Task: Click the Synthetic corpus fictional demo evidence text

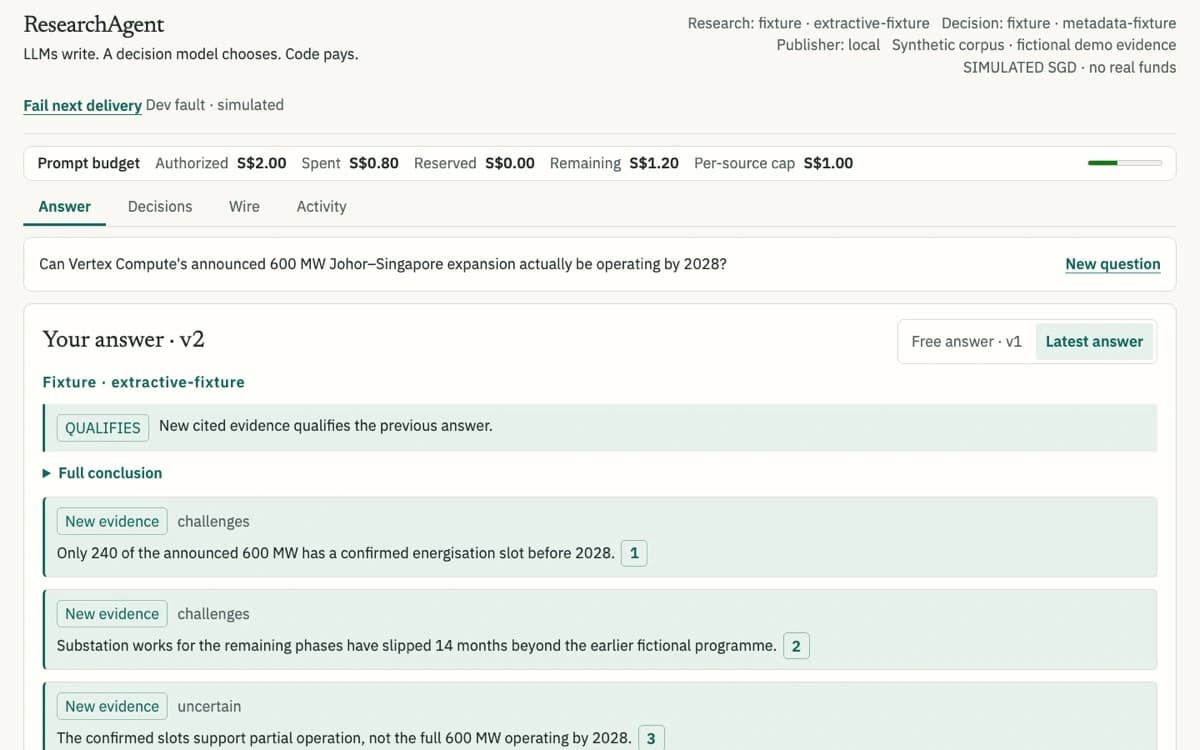Action: click(1034, 45)
